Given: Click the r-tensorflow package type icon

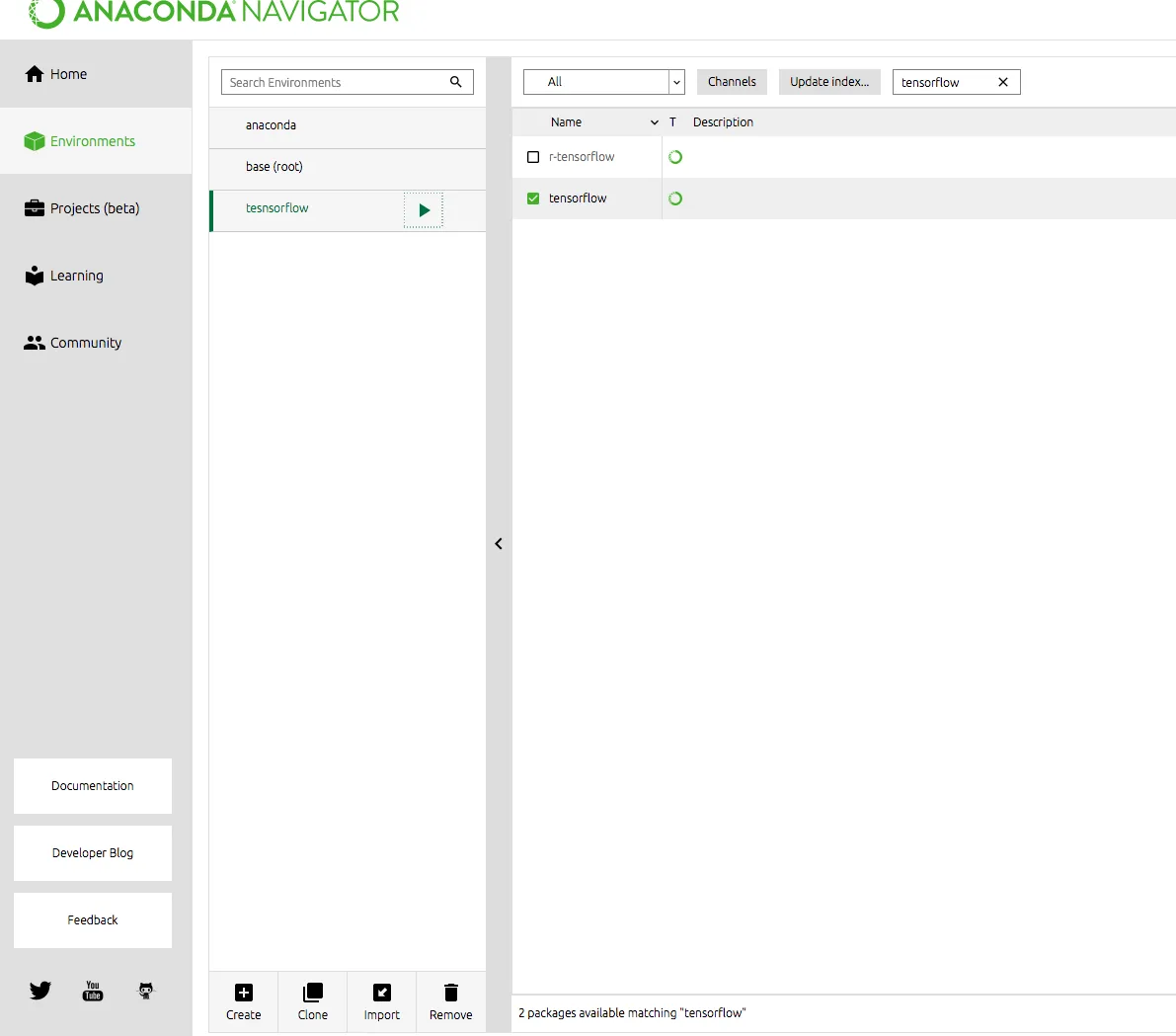Looking at the screenshot, I should [x=675, y=157].
